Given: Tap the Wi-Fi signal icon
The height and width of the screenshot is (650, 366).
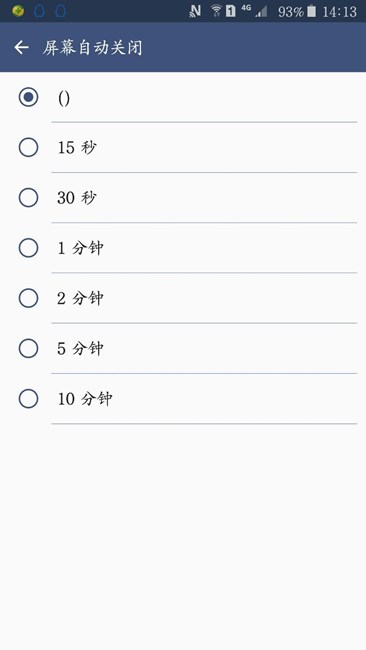Looking at the screenshot, I should [x=216, y=11].
